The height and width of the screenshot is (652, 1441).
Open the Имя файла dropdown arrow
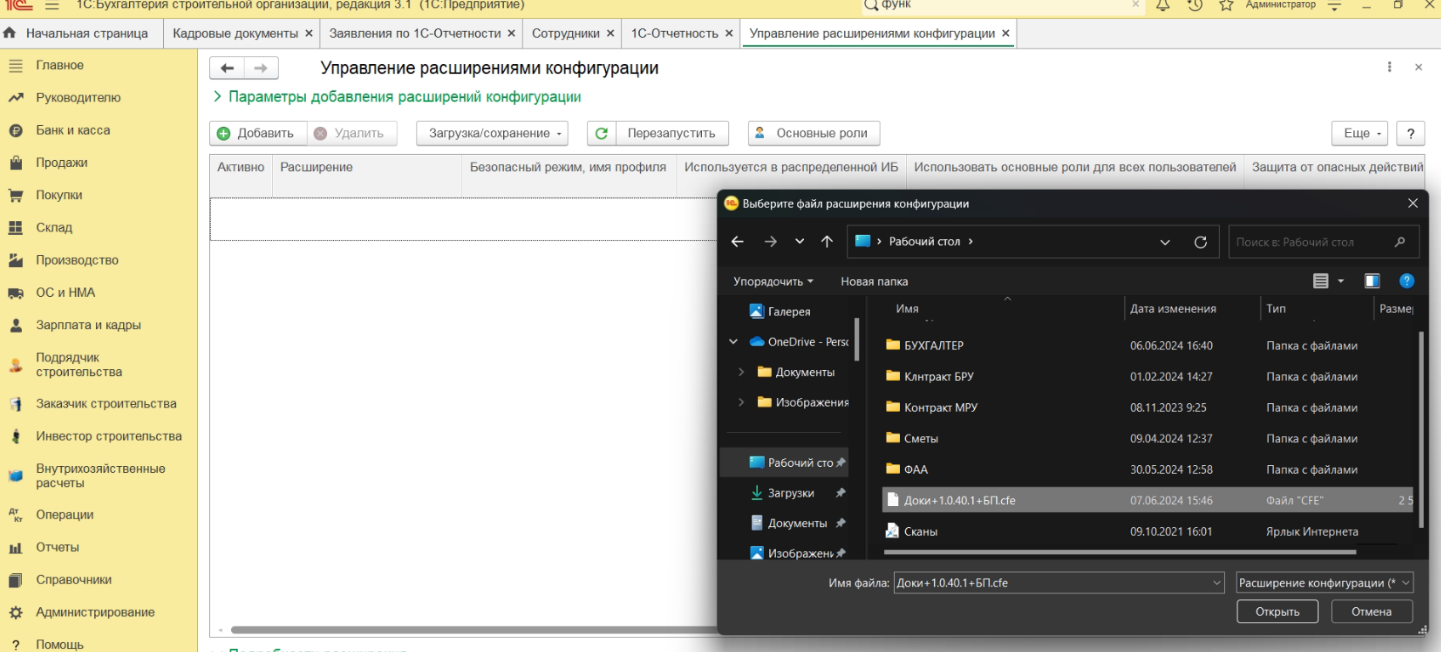[x=1216, y=582]
